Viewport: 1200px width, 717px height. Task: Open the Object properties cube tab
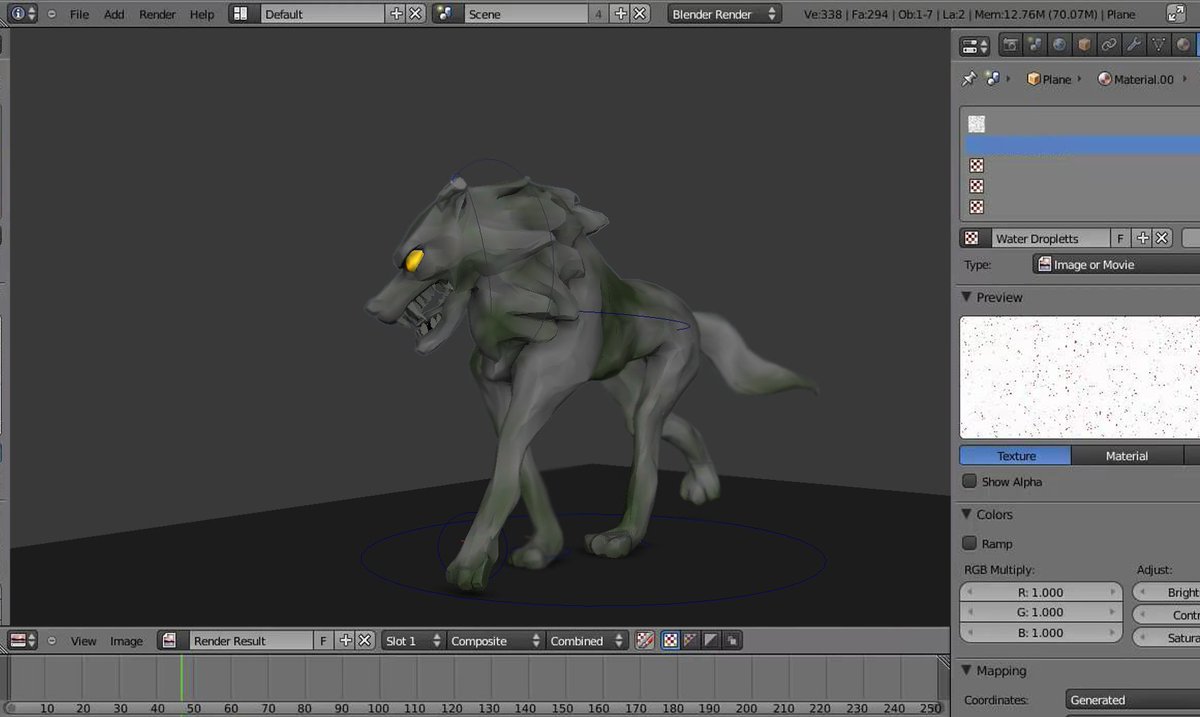pos(1084,45)
